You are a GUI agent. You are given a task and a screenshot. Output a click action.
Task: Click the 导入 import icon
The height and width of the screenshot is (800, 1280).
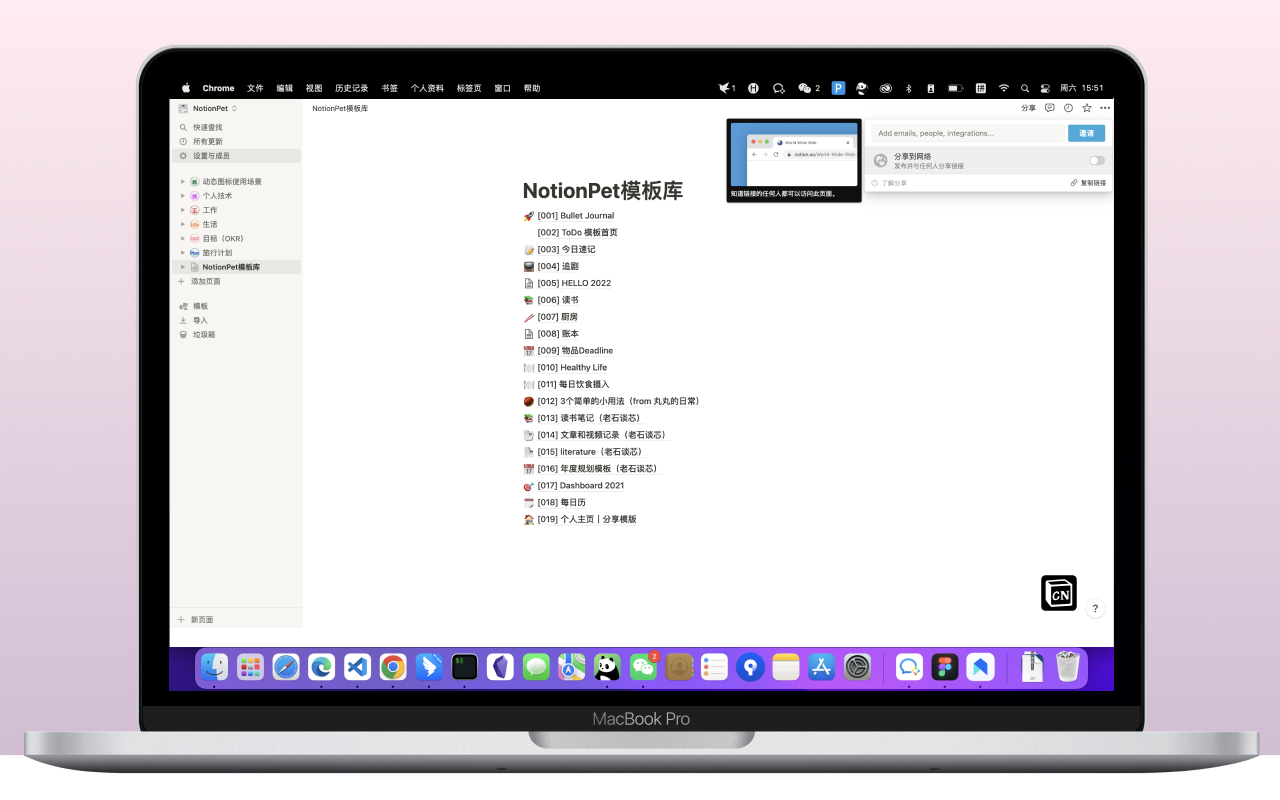click(x=183, y=320)
